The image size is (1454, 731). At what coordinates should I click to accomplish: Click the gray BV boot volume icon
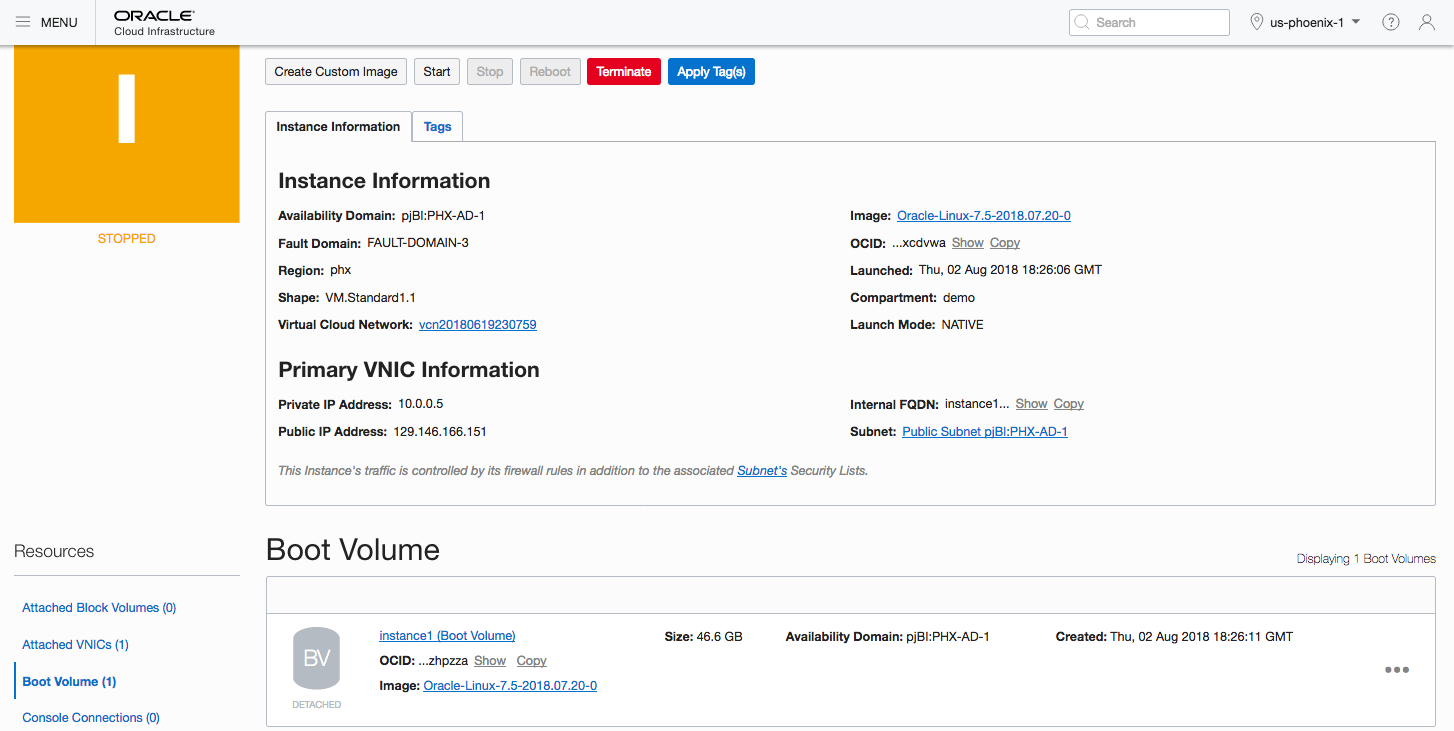(x=316, y=658)
